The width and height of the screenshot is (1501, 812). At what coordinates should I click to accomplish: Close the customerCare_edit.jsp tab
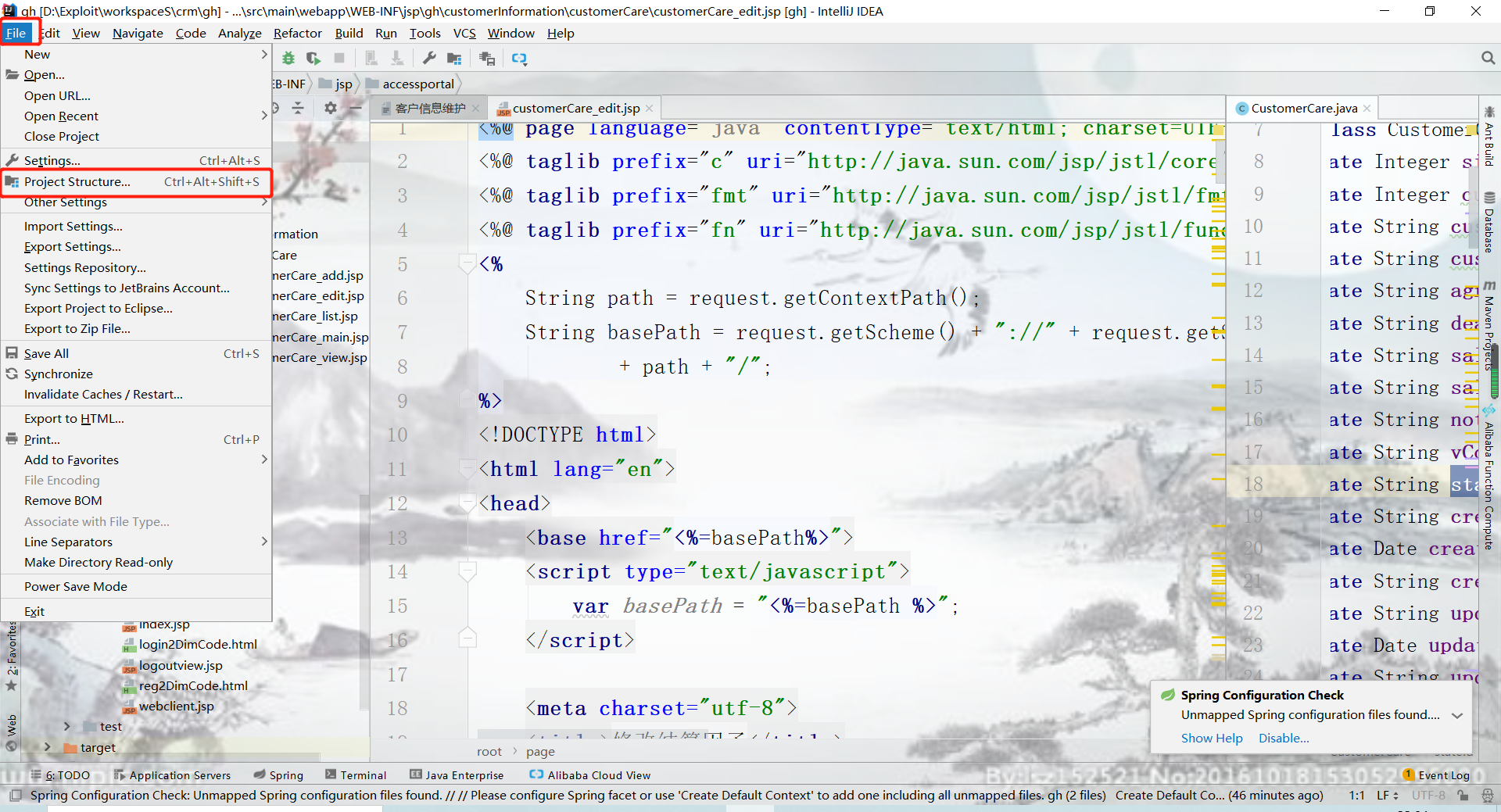(650, 109)
